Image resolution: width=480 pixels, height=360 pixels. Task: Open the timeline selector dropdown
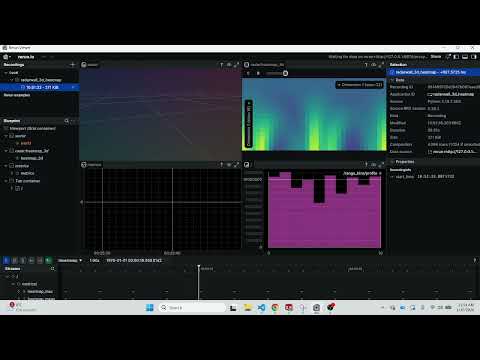pos(70,260)
